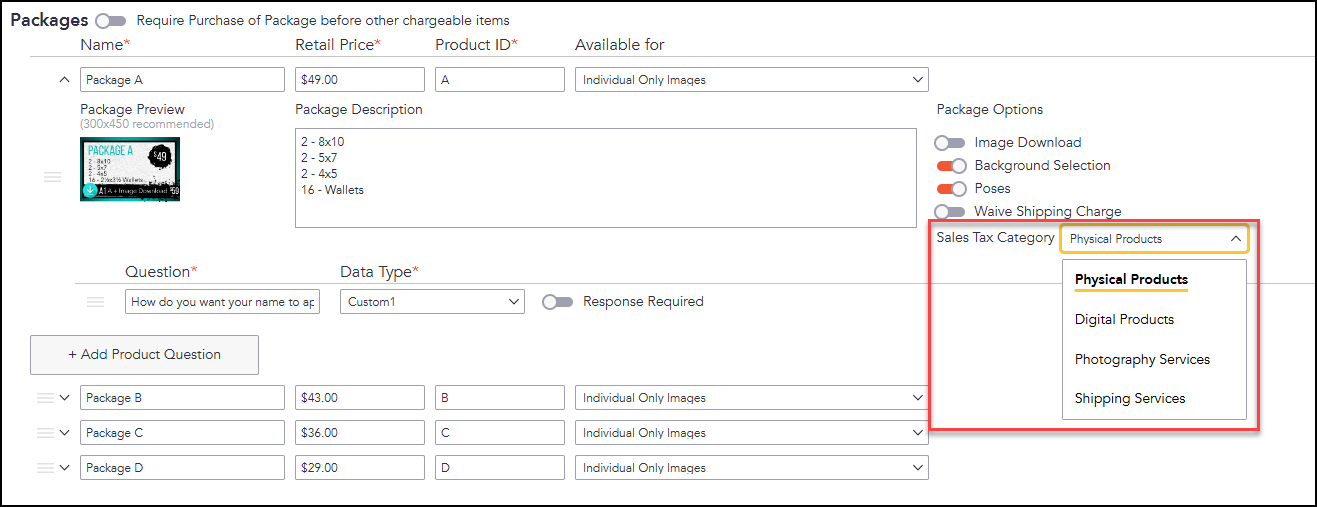Image resolution: width=1317 pixels, height=507 pixels.
Task: Toggle Require Purchase of Package switch
Action: [x=112, y=21]
